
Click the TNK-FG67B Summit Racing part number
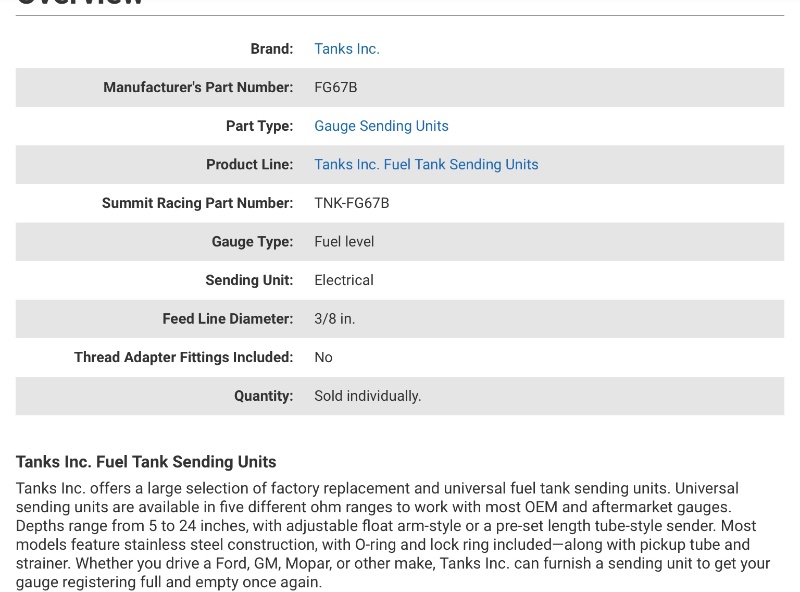(x=351, y=203)
